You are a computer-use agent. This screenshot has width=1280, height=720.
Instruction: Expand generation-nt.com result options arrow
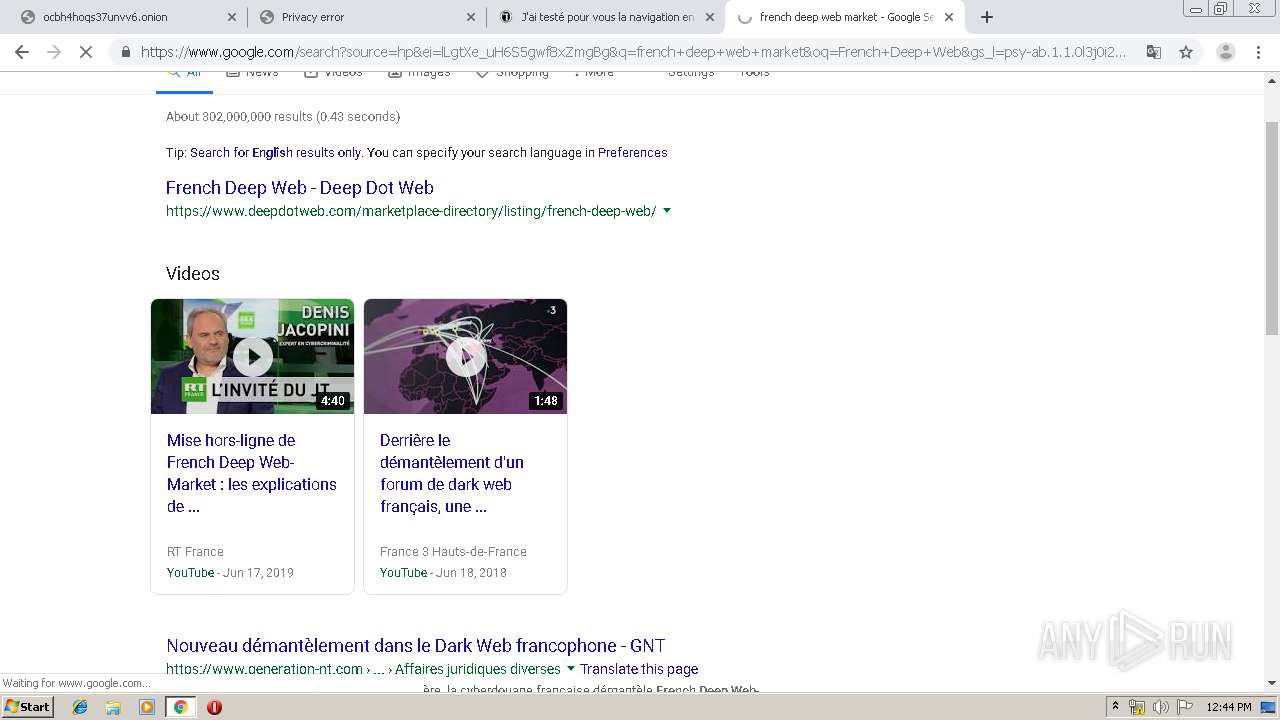pyautogui.click(x=571, y=669)
